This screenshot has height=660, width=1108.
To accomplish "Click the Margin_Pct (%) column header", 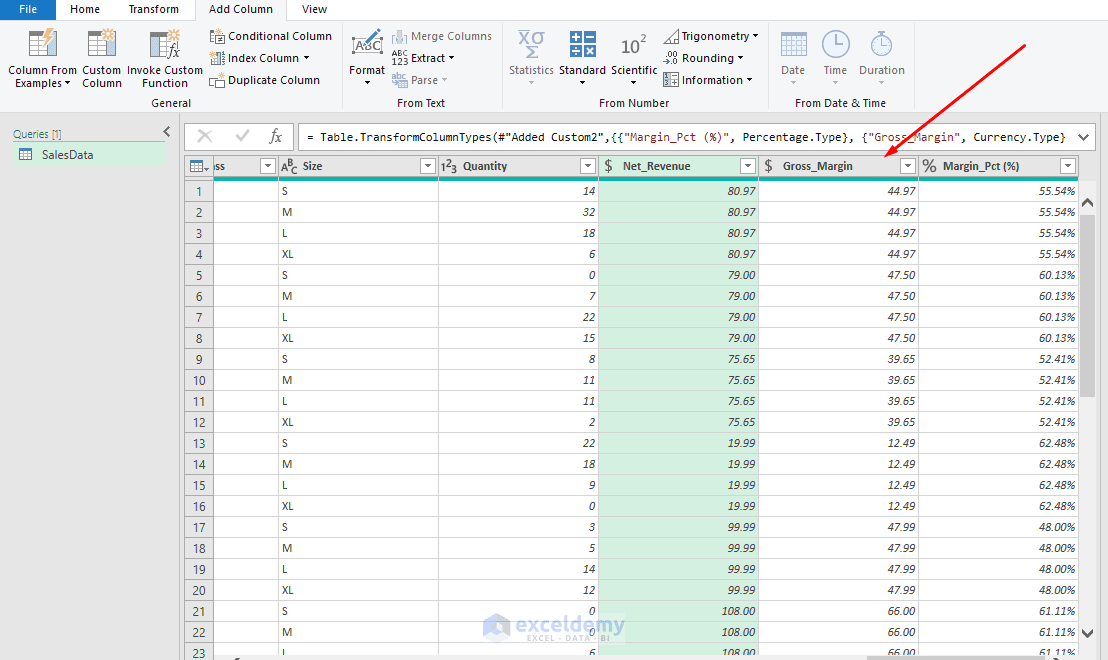I will (998, 166).
